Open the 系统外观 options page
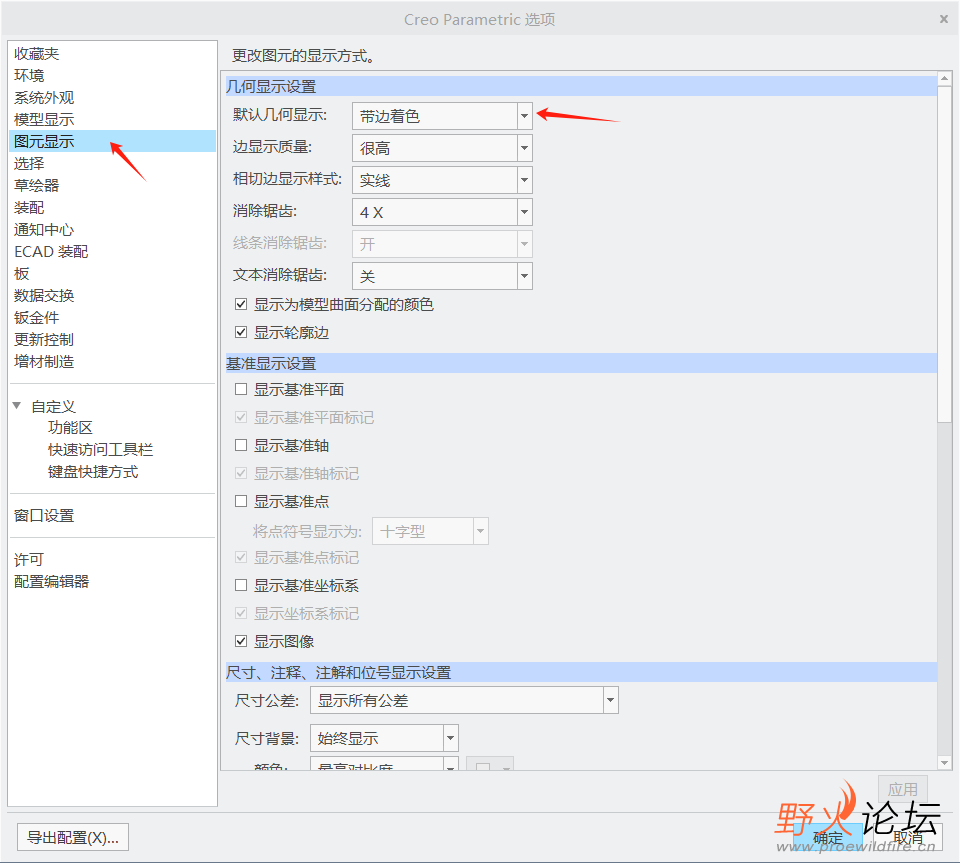Image resolution: width=960 pixels, height=863 pixels. point(44,98)
